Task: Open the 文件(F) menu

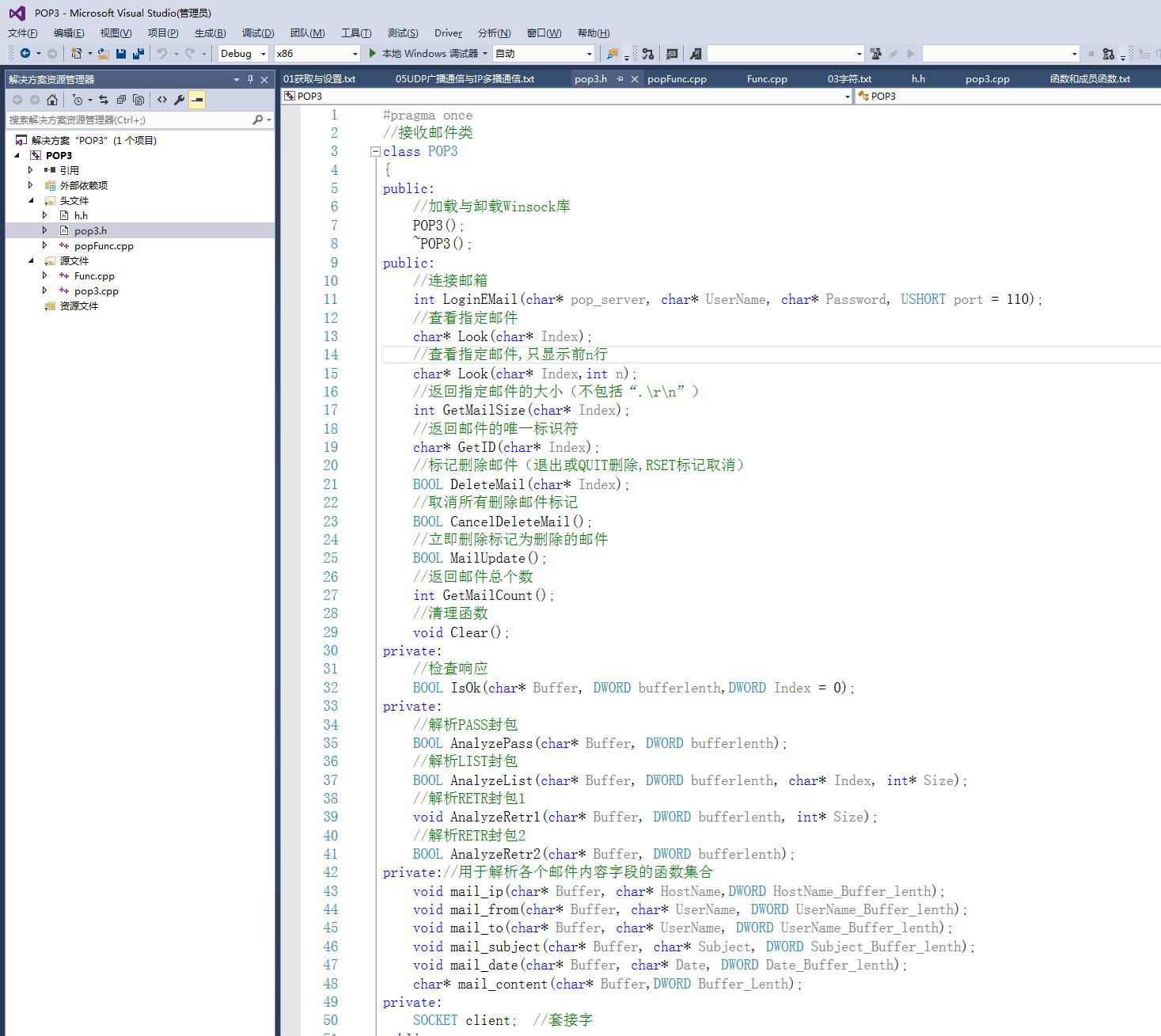Action: pos(22,32)
